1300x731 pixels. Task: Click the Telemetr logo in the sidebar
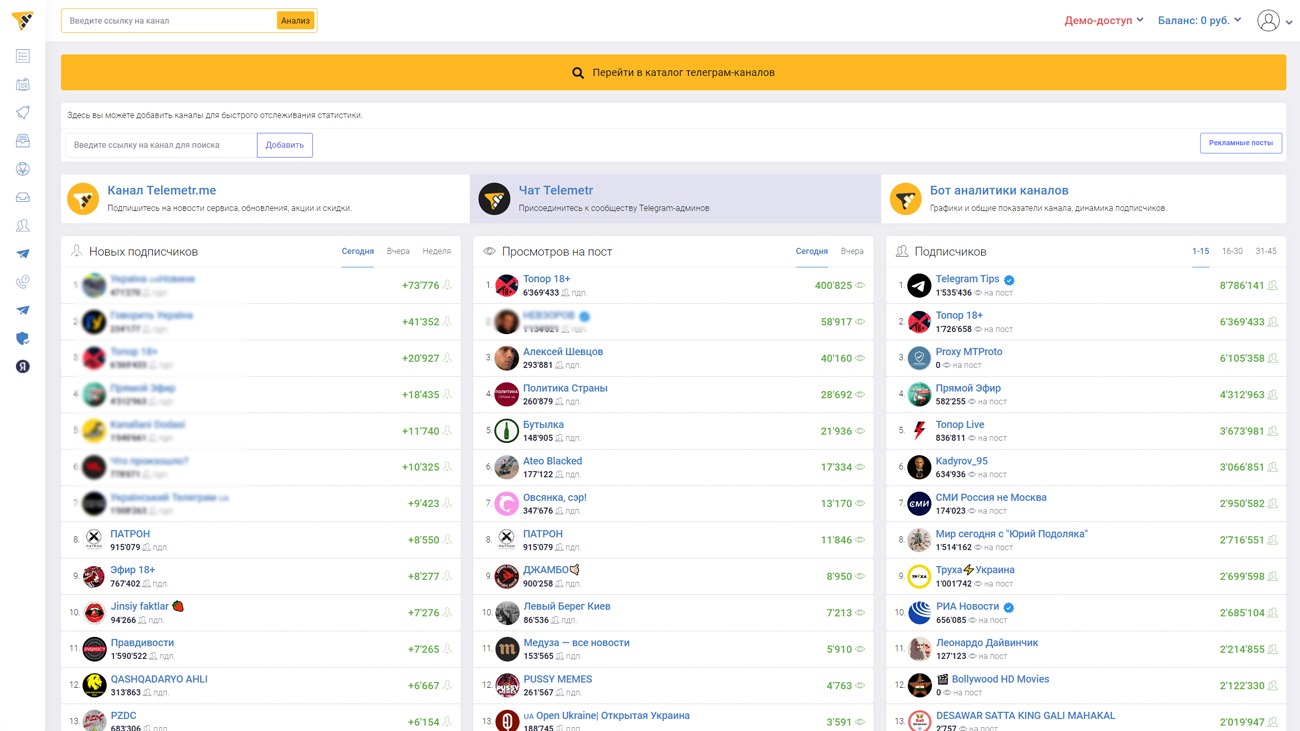coord(22,20)
